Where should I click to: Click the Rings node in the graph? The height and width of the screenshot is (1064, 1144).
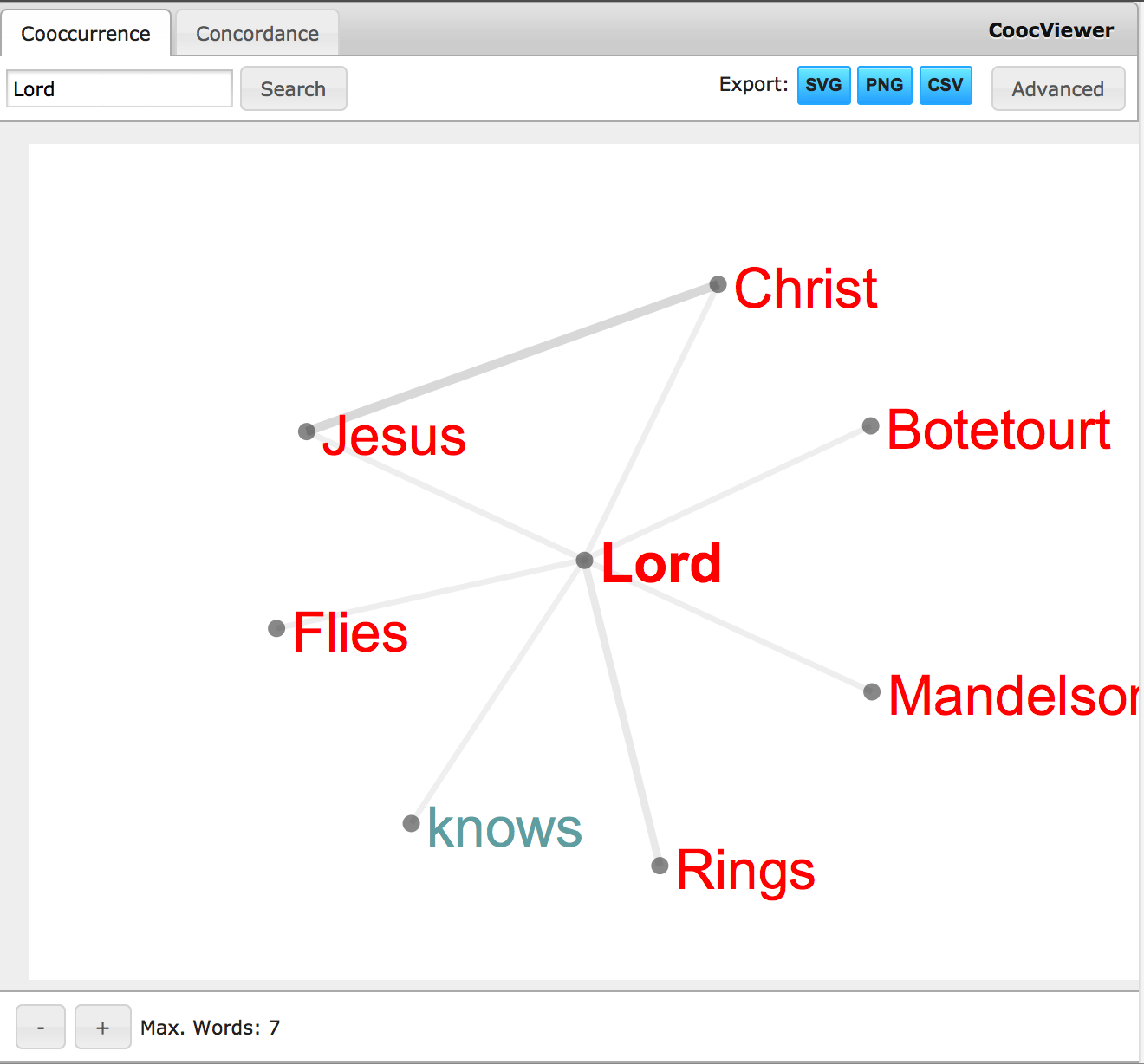pyautogui.click(x=660, y=866)
